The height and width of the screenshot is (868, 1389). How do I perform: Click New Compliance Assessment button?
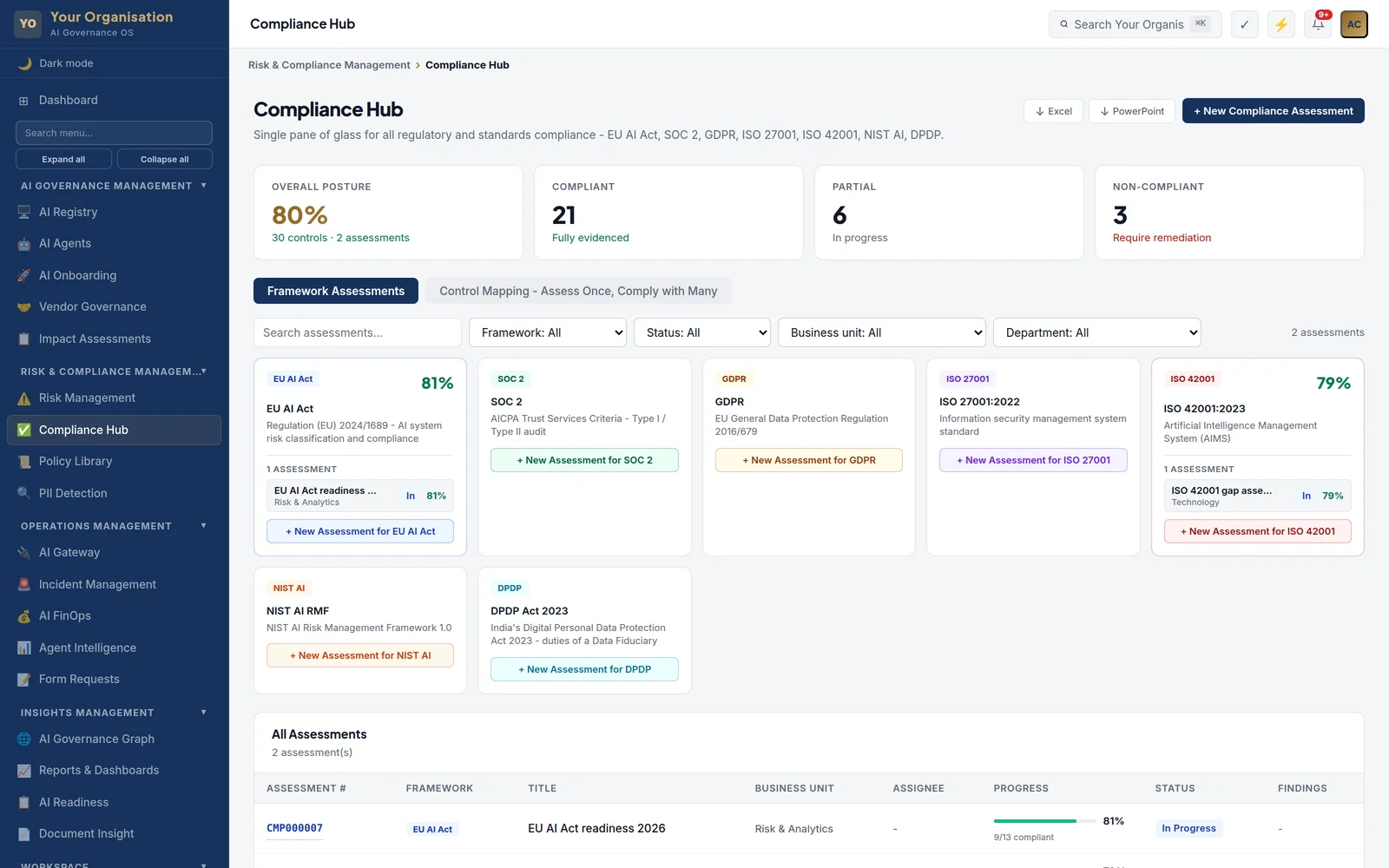tap(1274, 111)
